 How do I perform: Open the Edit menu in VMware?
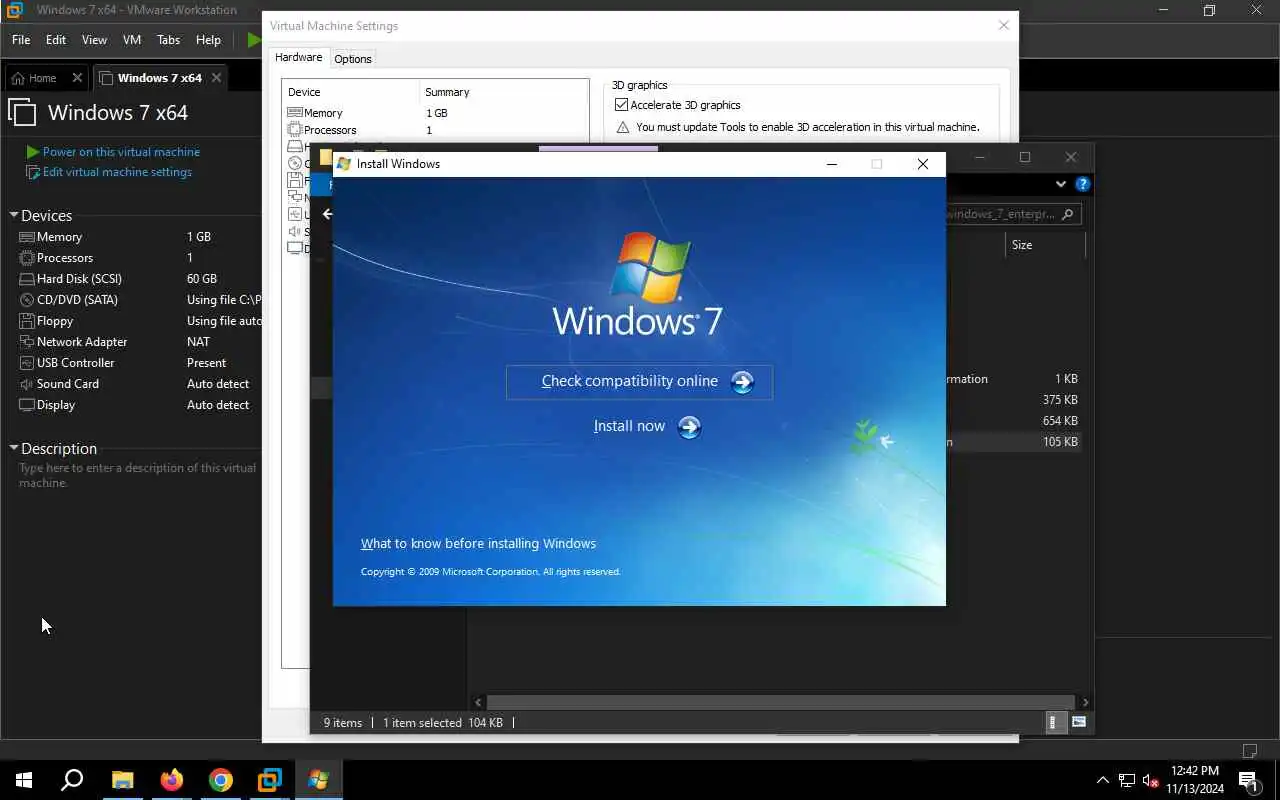coord(56,40)
